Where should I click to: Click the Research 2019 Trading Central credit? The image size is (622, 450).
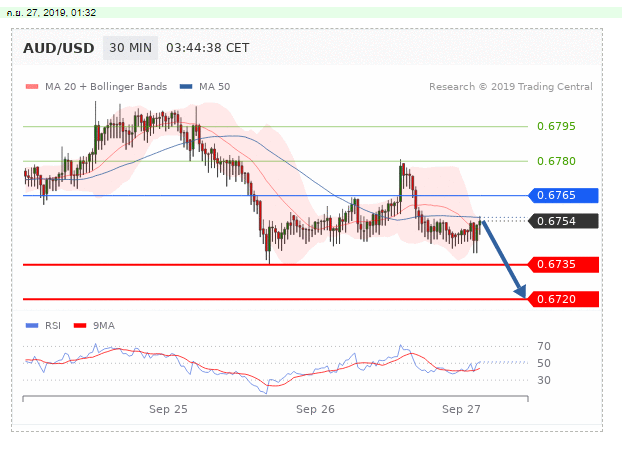511,87
